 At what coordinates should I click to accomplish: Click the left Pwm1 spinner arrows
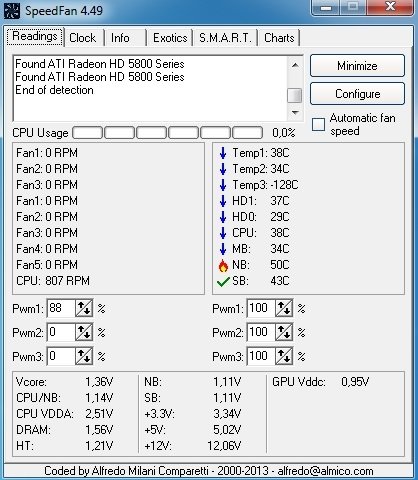[x=84, y=308]
